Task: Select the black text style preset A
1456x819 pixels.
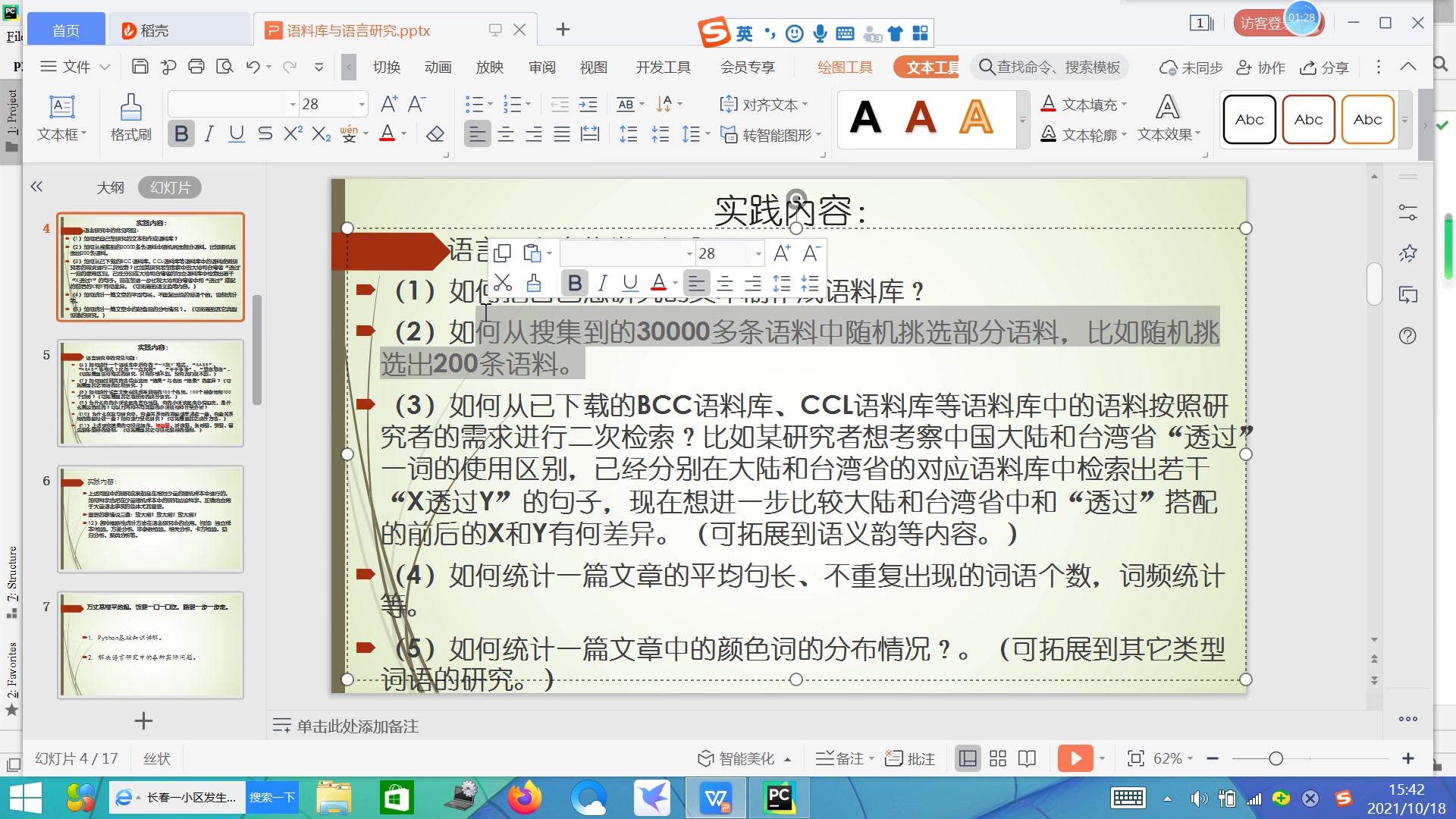Action: pos(866,118)
